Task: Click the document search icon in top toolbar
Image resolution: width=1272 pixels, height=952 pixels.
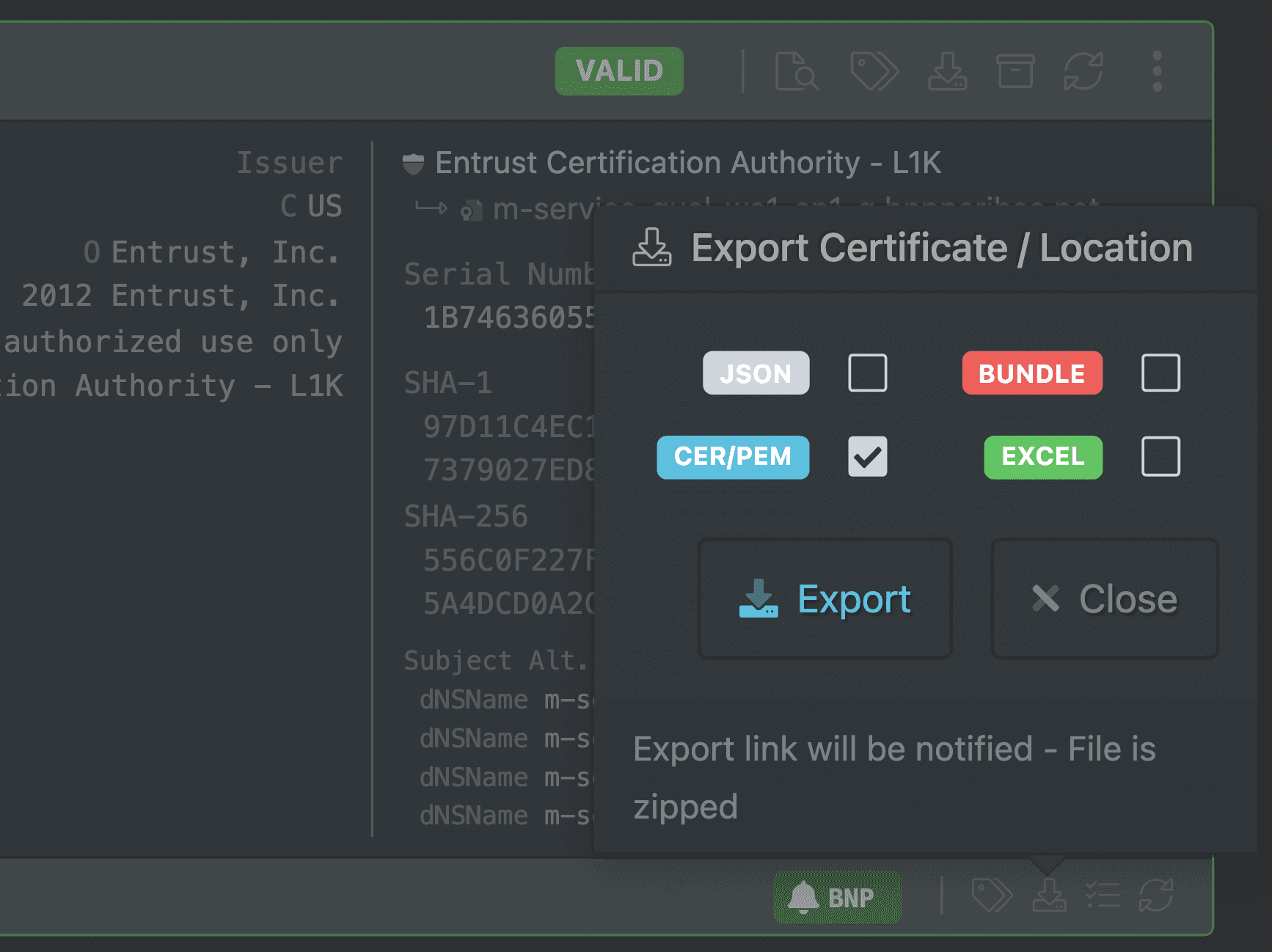Action: click(x=796, y=71)
